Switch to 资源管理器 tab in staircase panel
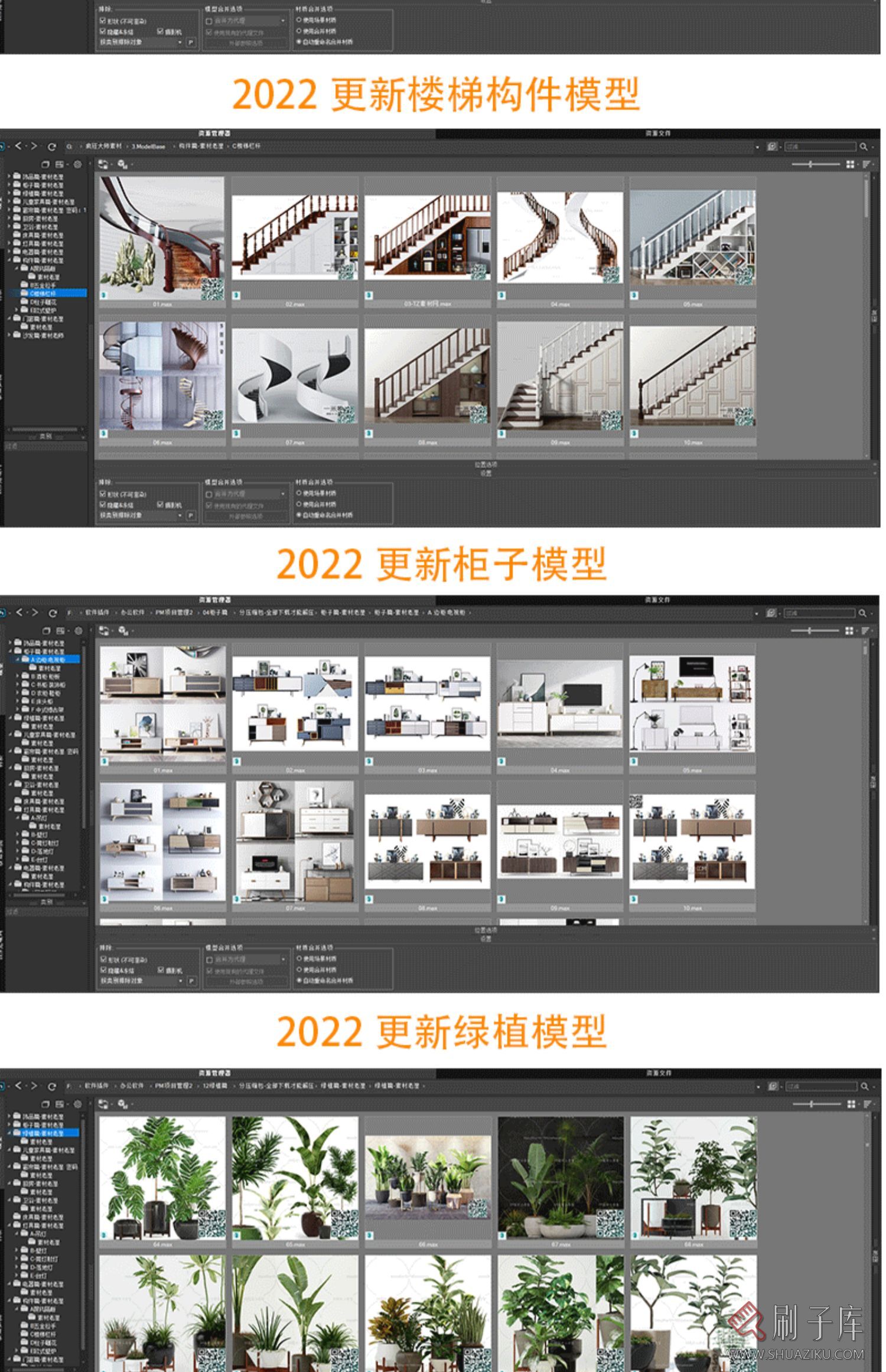The height and width of the screenshot is (1372, 886). [x=215, y=134]
